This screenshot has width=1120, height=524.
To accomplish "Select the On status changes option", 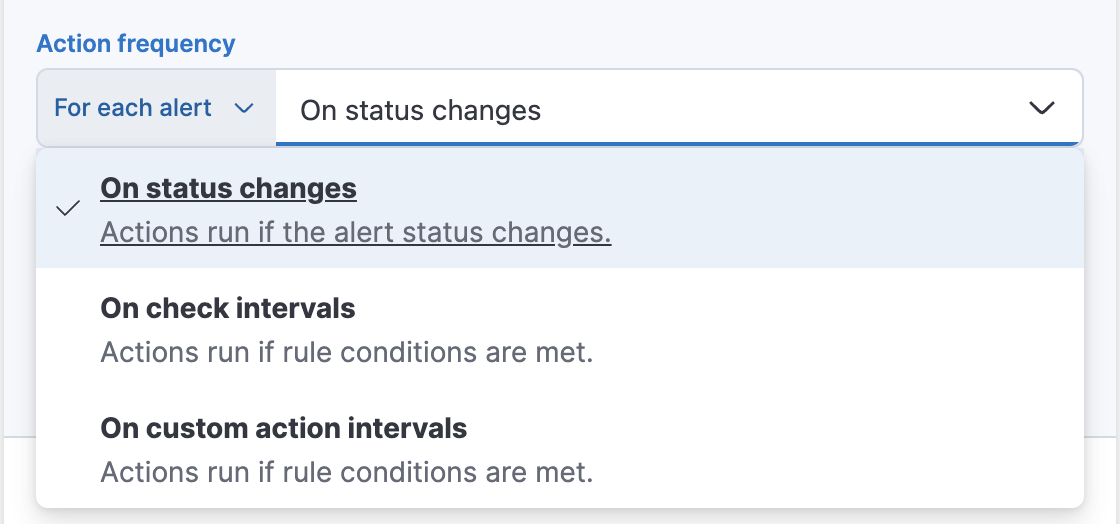I will [560, 210].
